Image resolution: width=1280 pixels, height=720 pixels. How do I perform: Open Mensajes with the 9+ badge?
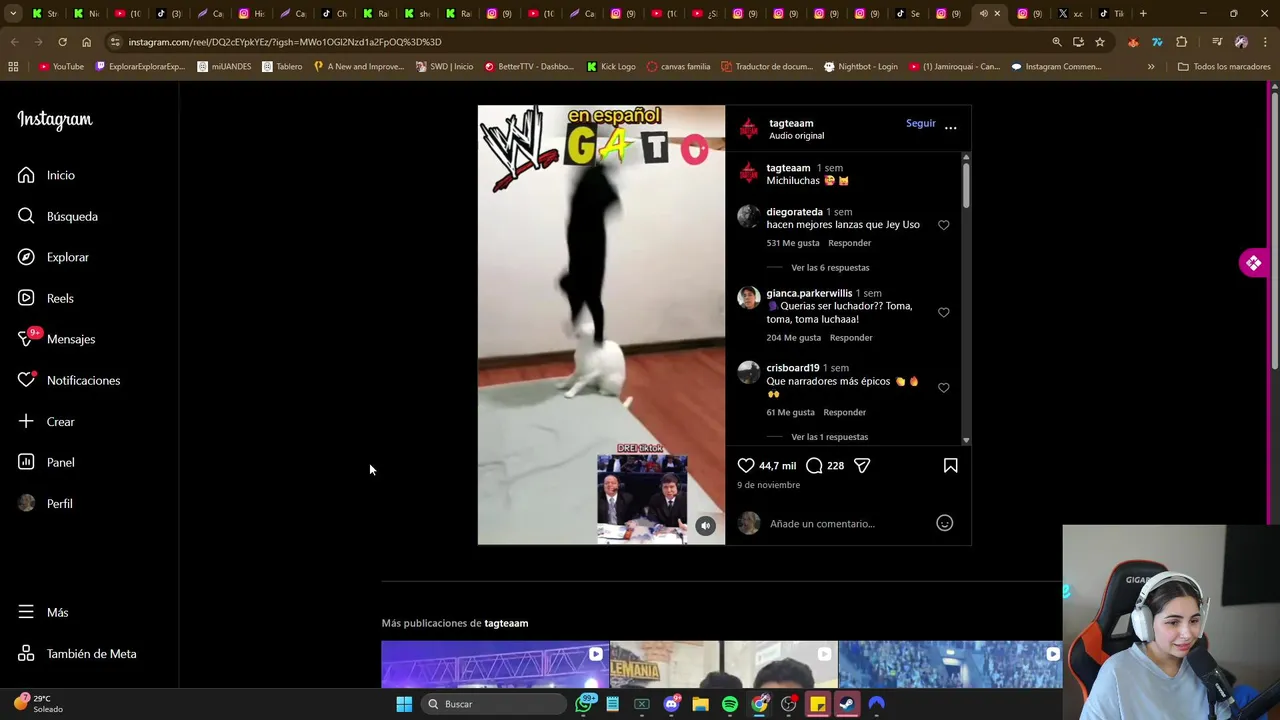tap(57, 339)
